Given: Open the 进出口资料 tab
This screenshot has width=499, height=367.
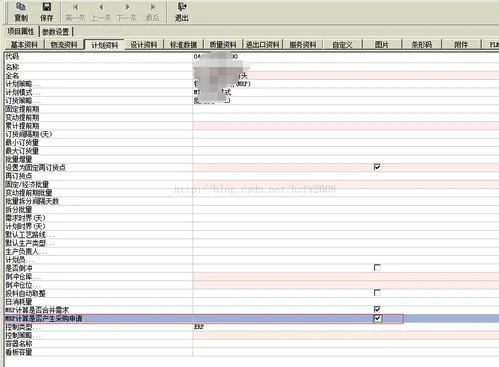Looking at the screenshot, I should 263,45.
